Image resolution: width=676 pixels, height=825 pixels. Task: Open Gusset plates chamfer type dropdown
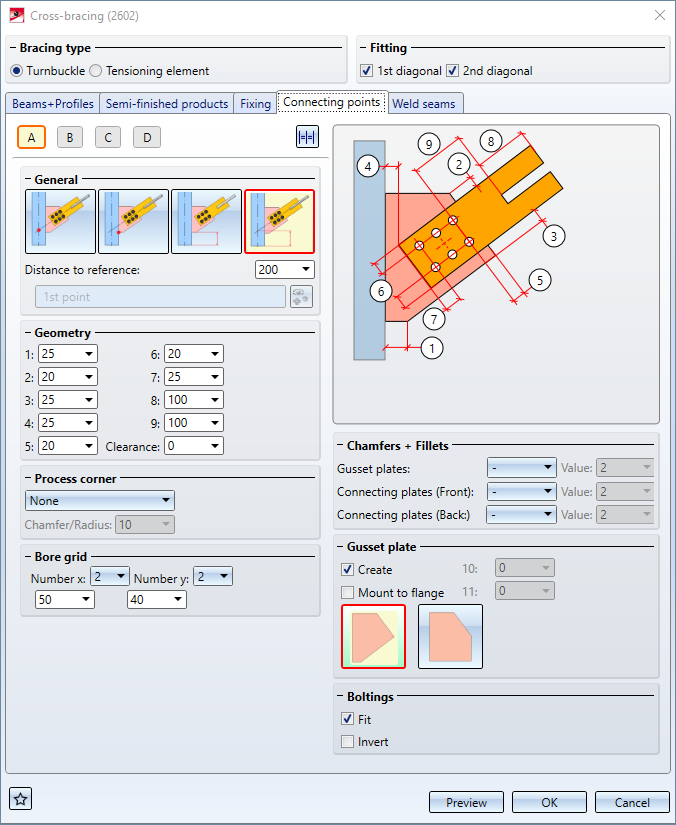pos(521,467)
